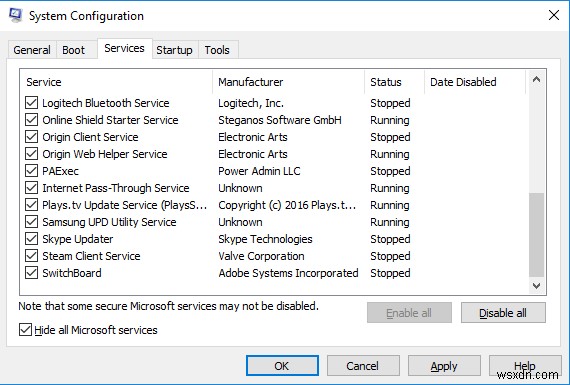Toggle Plays.tv Update Service checkbox
This screenshot has height=385, width=570.
[x=32, y=205]
